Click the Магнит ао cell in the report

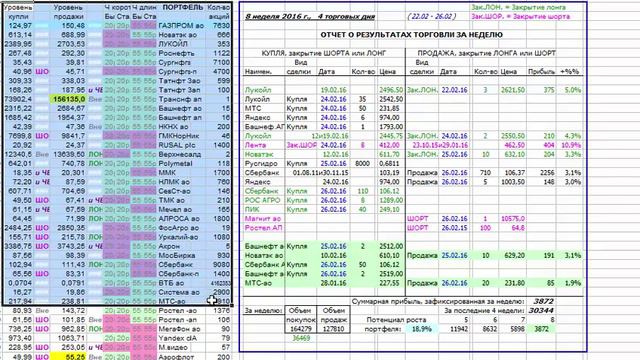263,218
